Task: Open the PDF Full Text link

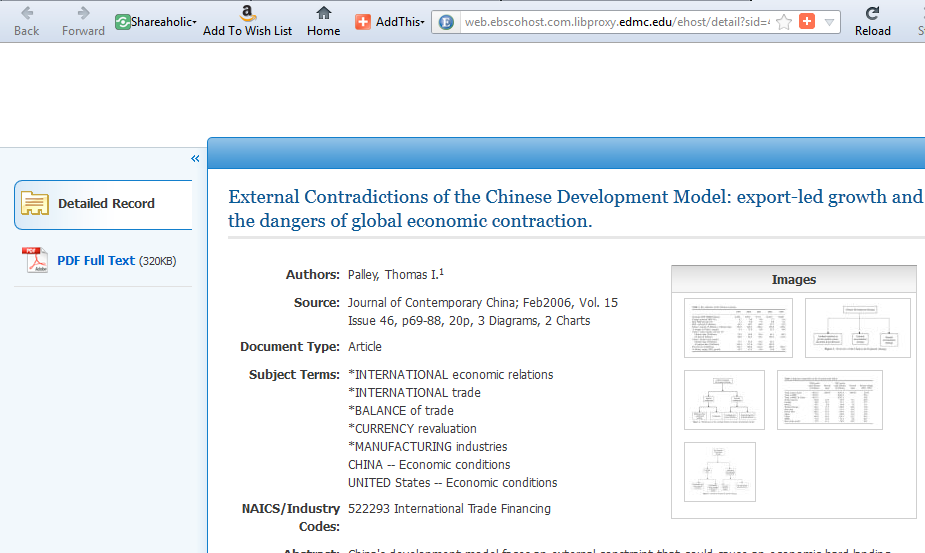Action: (96, 261)
